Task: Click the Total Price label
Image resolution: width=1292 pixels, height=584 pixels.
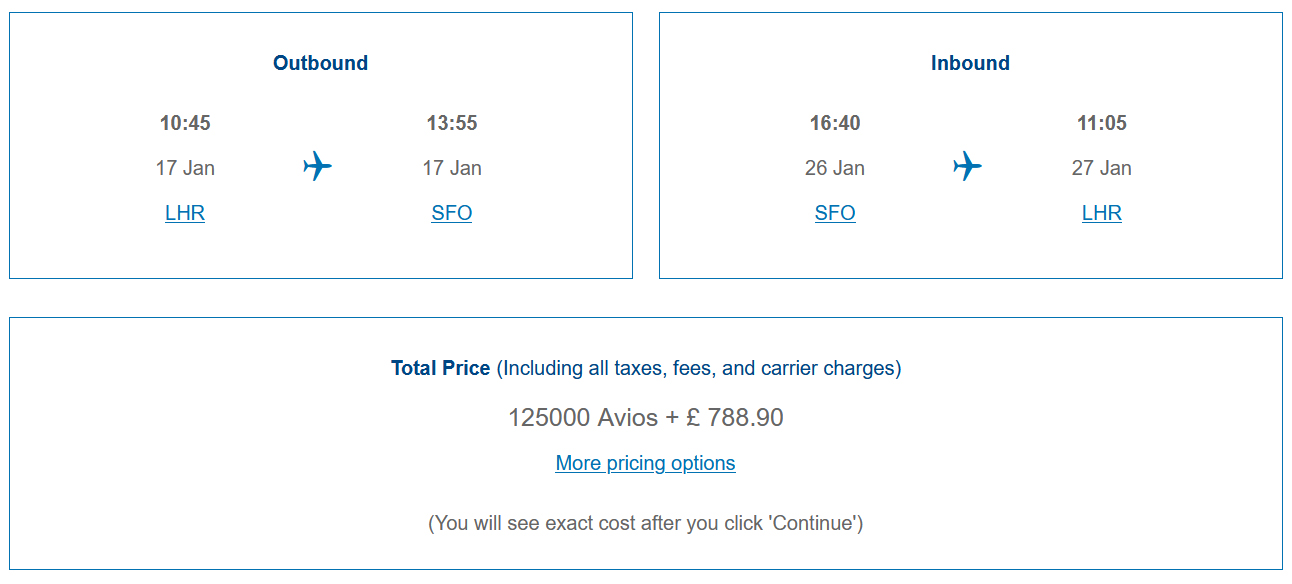Action: point(441,368)
